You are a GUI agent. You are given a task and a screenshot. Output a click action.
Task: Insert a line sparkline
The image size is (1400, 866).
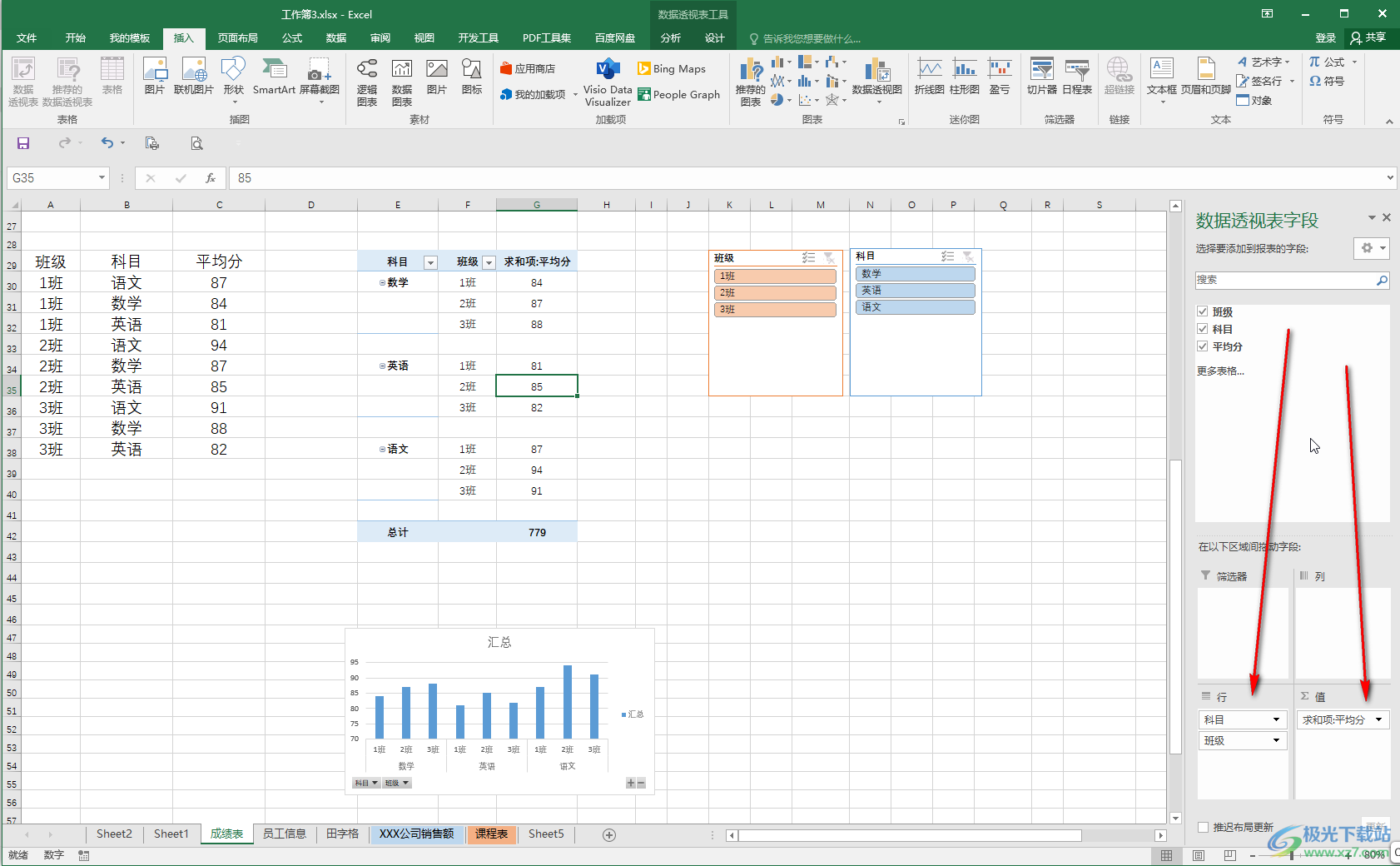(x=930, y=77)
